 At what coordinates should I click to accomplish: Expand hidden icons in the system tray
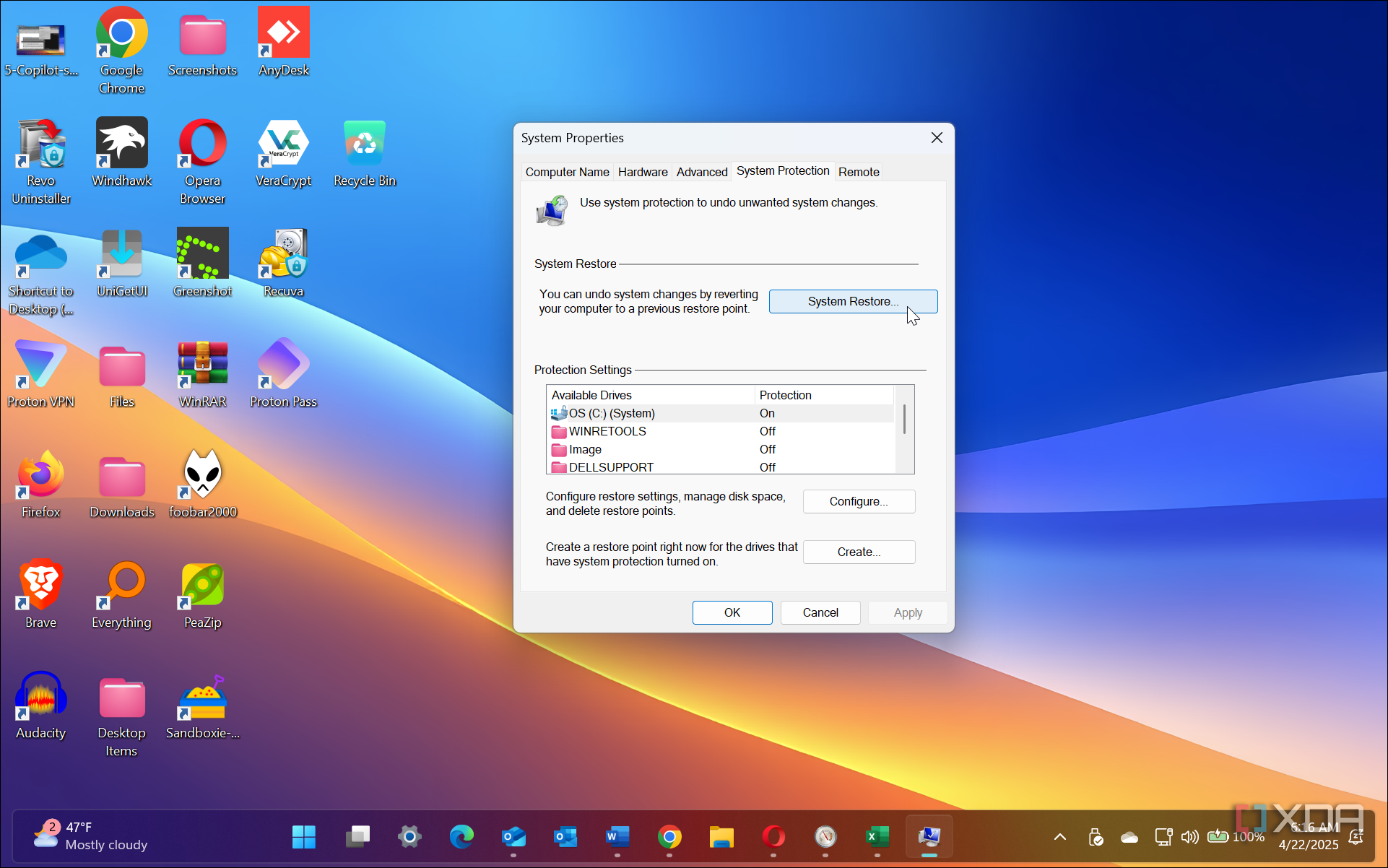pos(1059,837)
